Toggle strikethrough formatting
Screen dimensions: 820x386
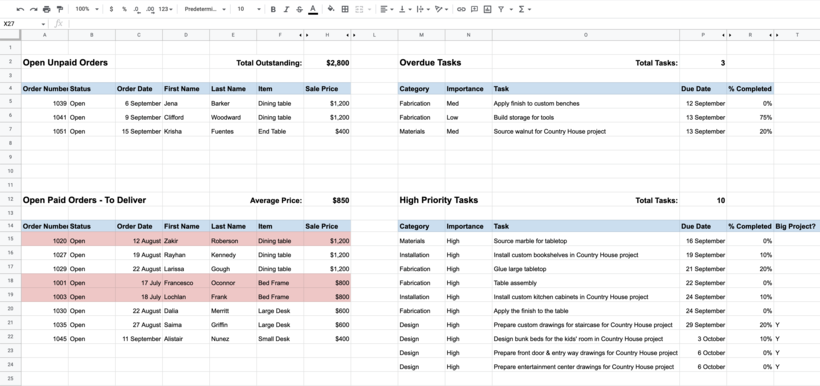299,9
